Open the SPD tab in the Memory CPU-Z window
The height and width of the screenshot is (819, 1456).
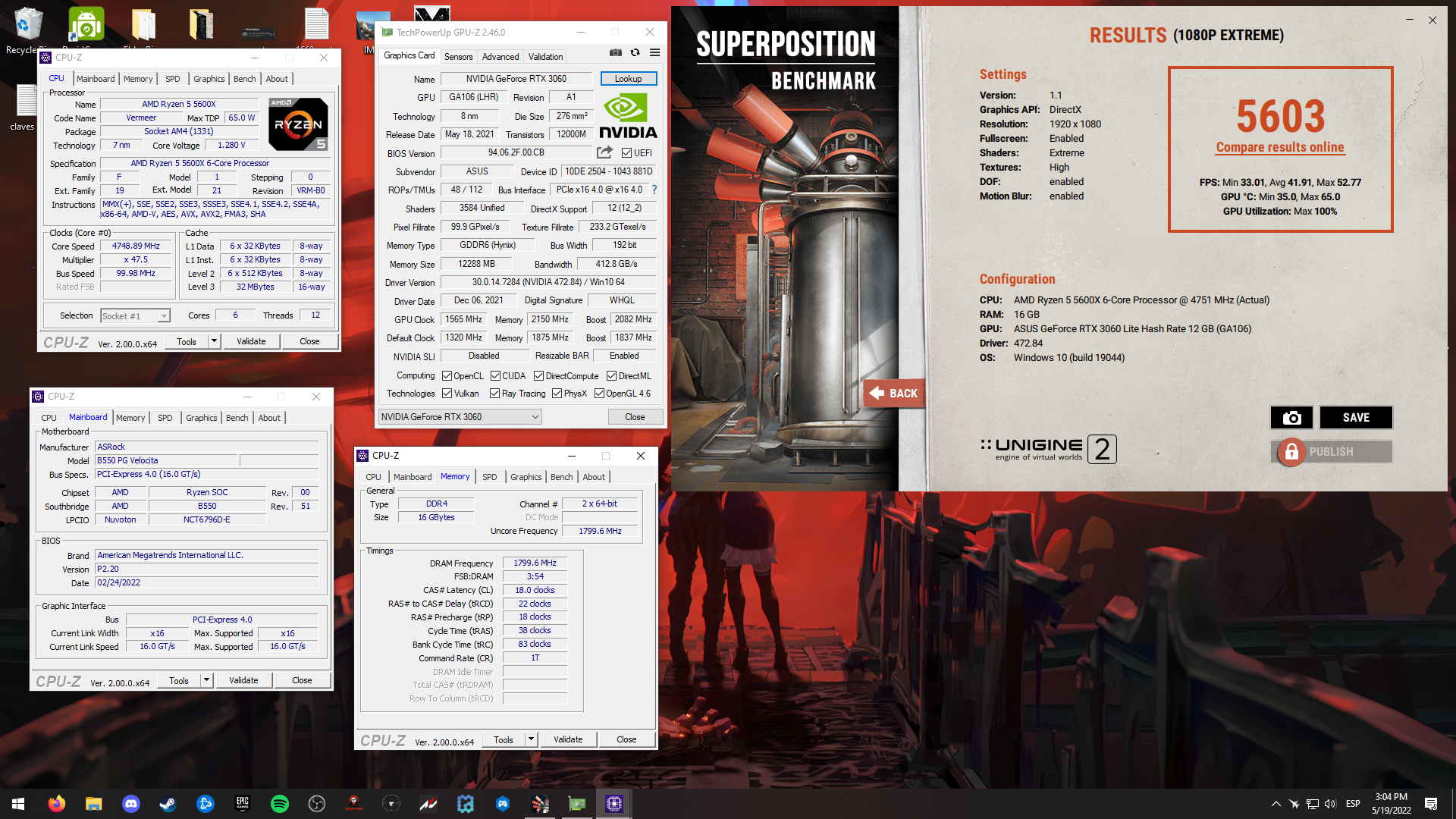[490, 477]
